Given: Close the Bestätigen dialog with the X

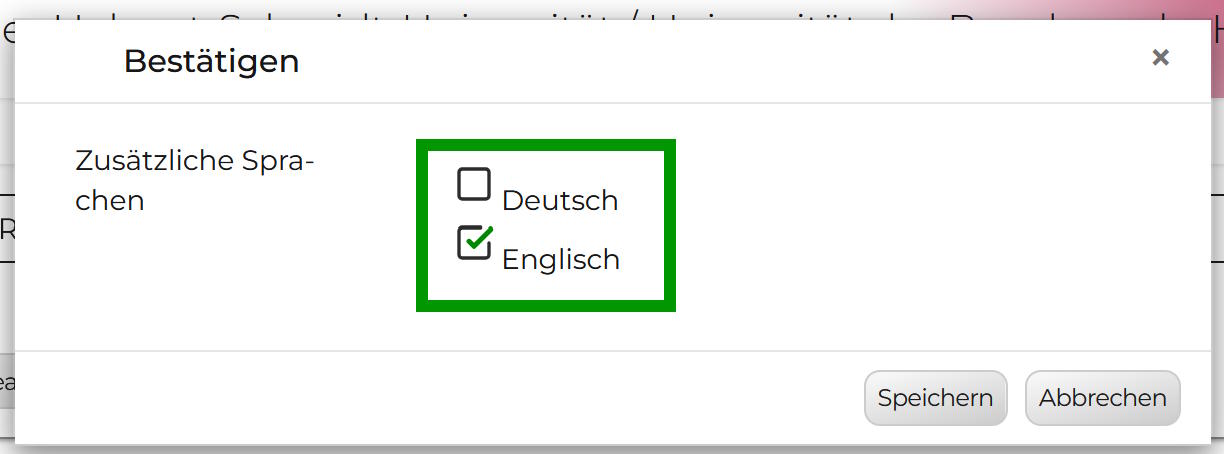Looking at the screenshot, I should pyautogui.click(x=1160, y=58).
